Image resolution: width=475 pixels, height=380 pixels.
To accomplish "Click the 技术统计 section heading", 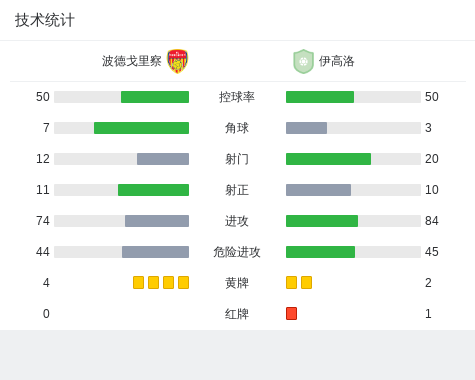I will pyautogui.click(x=45, y=20).
